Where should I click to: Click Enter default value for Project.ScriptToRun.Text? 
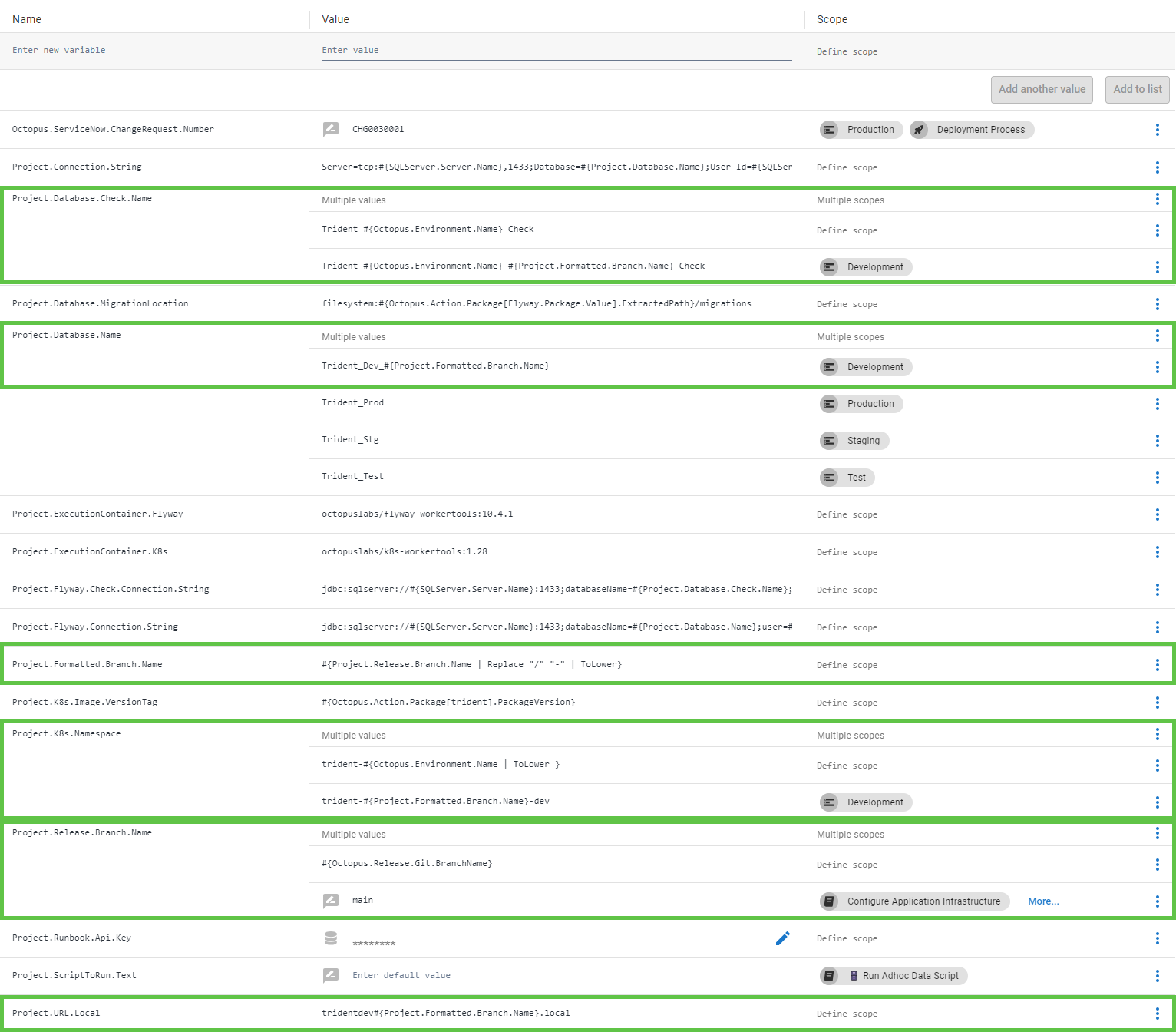pyautogui.click(x=401, y=974)
